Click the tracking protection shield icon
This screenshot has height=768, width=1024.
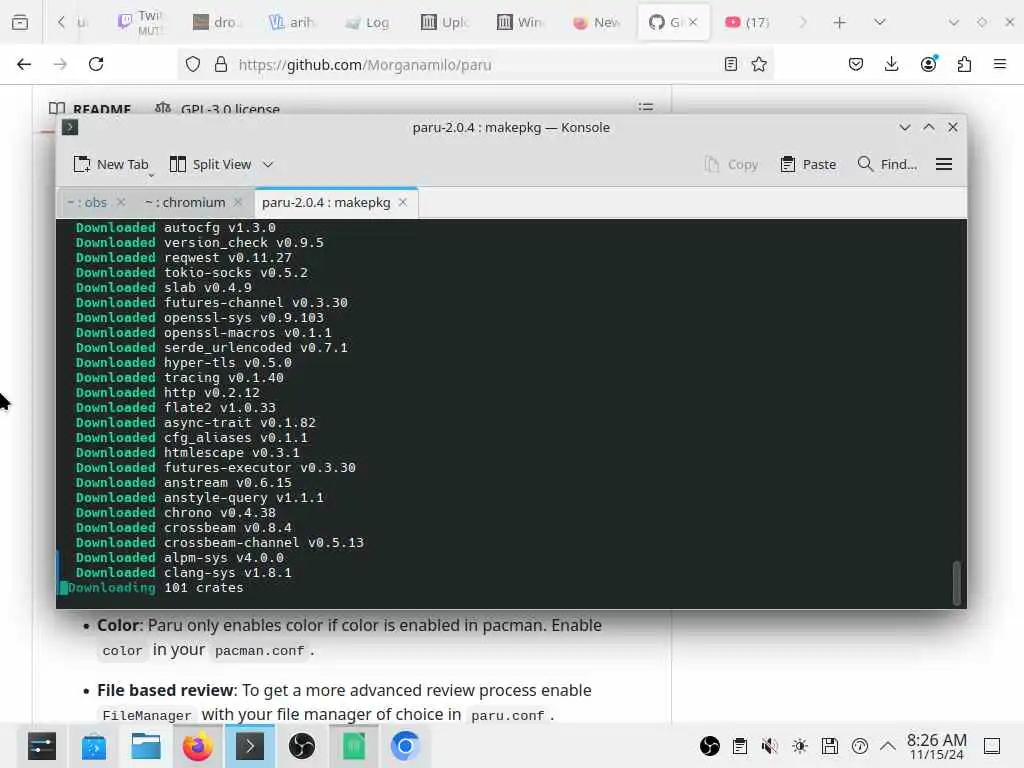[193, 65]
